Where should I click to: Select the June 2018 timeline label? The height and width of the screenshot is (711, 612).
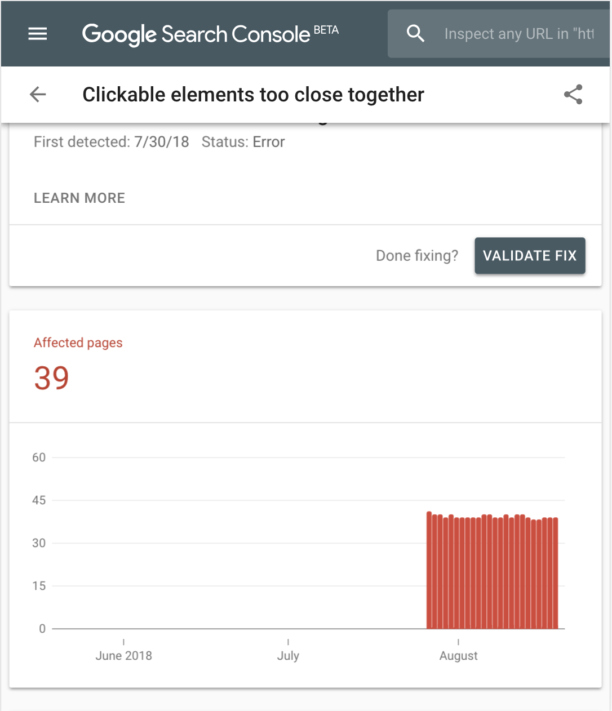(124, 656)
